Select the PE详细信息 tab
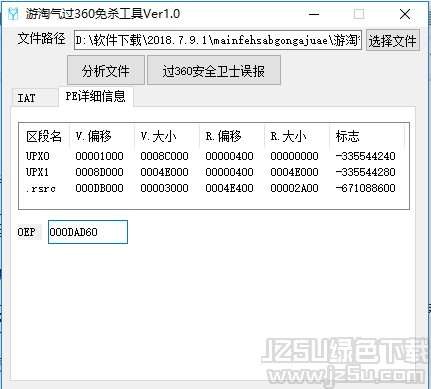Image resolution: width=431 pixels, height=389 pixels. pos(96,96)
